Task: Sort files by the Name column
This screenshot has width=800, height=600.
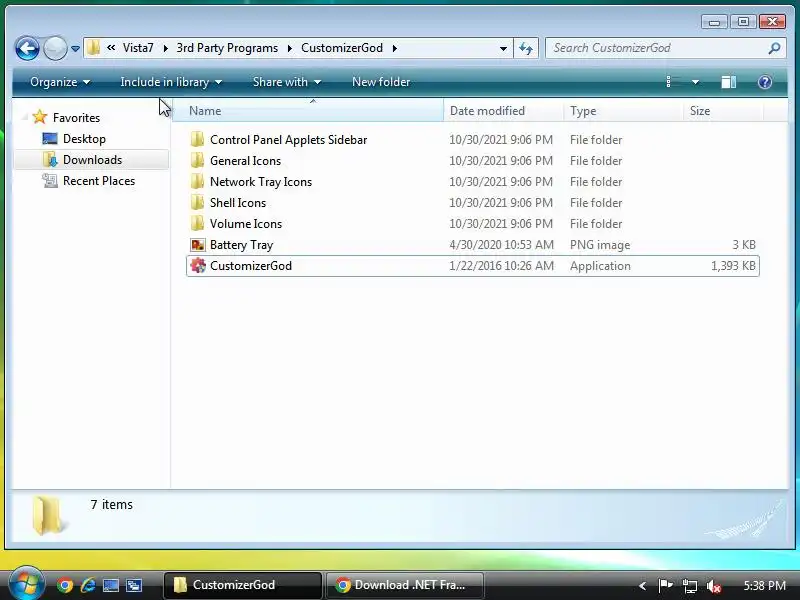Action: [x=308, y=111]
